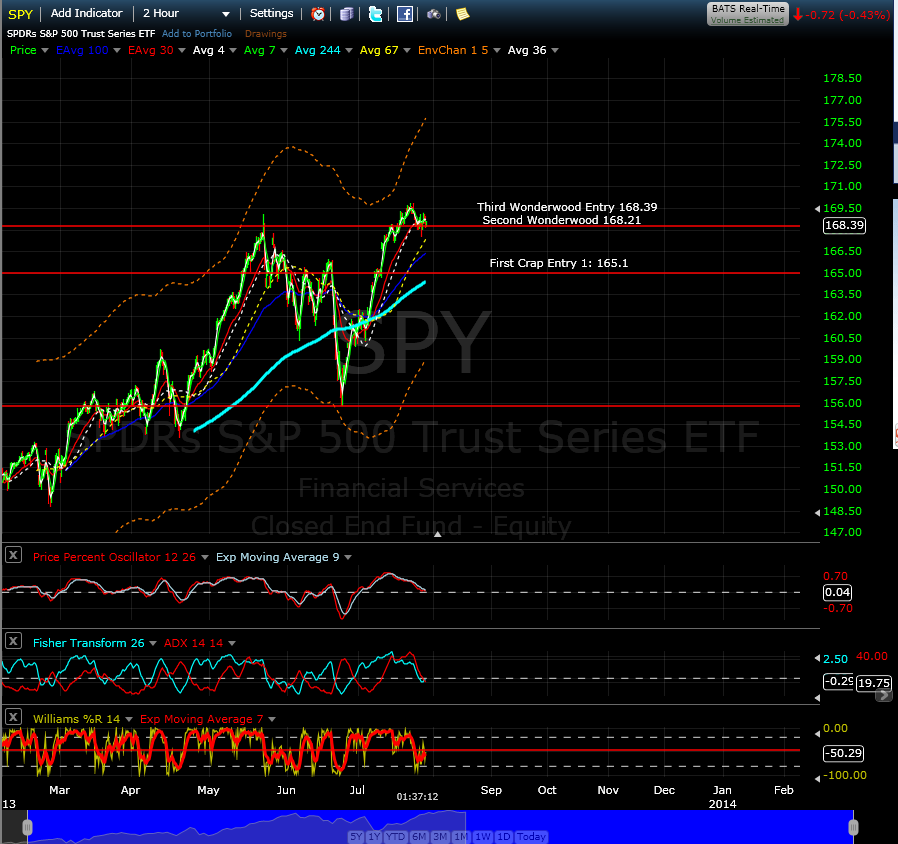Select the 1D range button
The height and width of the screenshot is (844, 898).
click(x=503, y=837)
